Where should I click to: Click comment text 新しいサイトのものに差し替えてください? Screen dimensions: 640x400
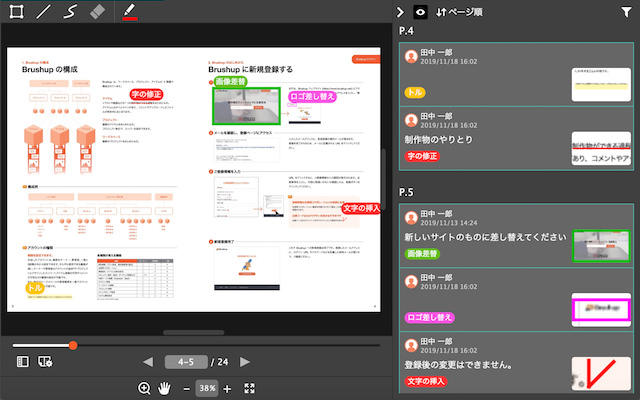(485, 237)
